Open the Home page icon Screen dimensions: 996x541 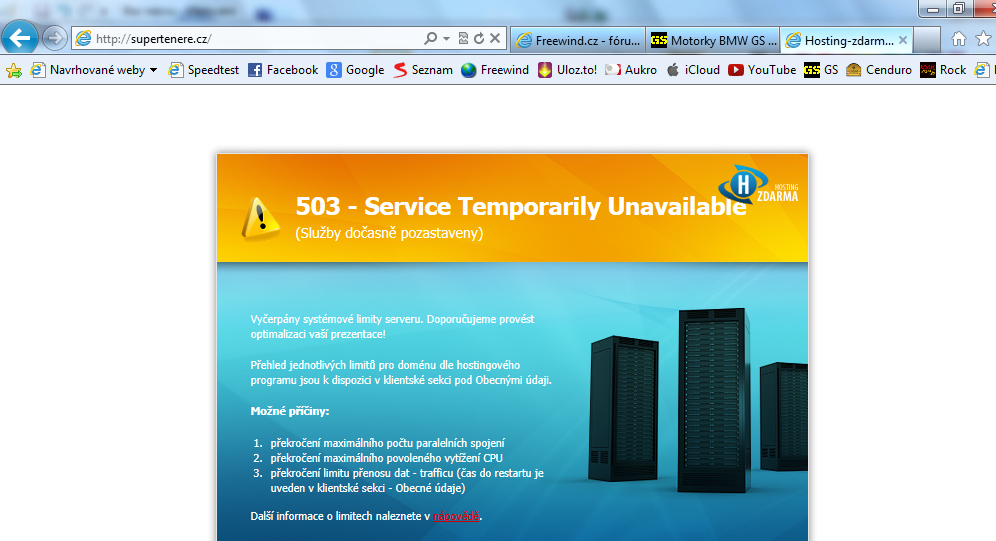click(959, 39)
